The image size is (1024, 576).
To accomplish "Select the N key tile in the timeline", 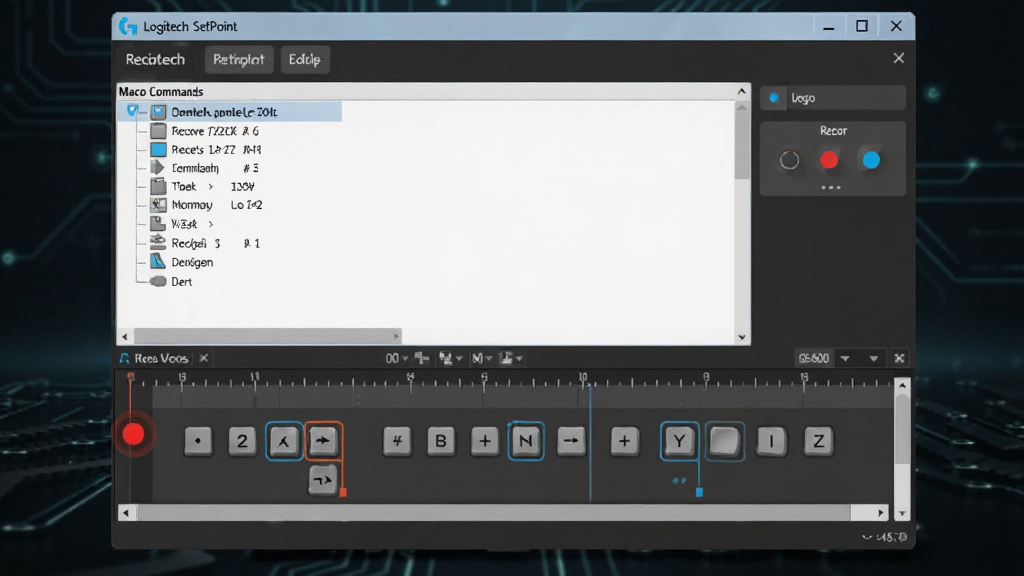I will click(x=526, y=441).
